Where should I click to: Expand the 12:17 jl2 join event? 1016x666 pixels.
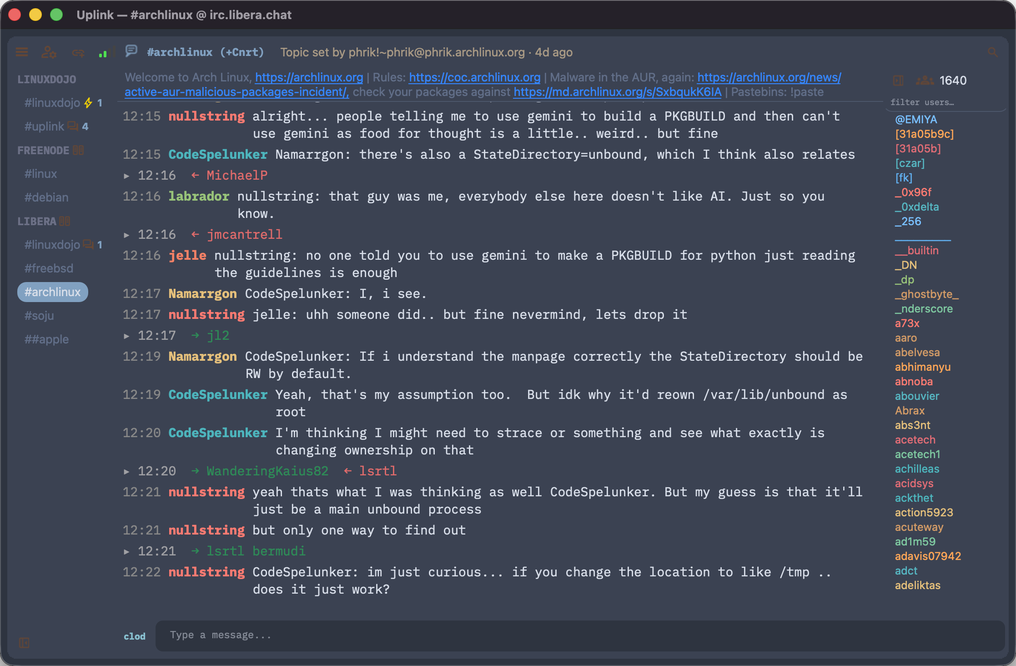126,336
